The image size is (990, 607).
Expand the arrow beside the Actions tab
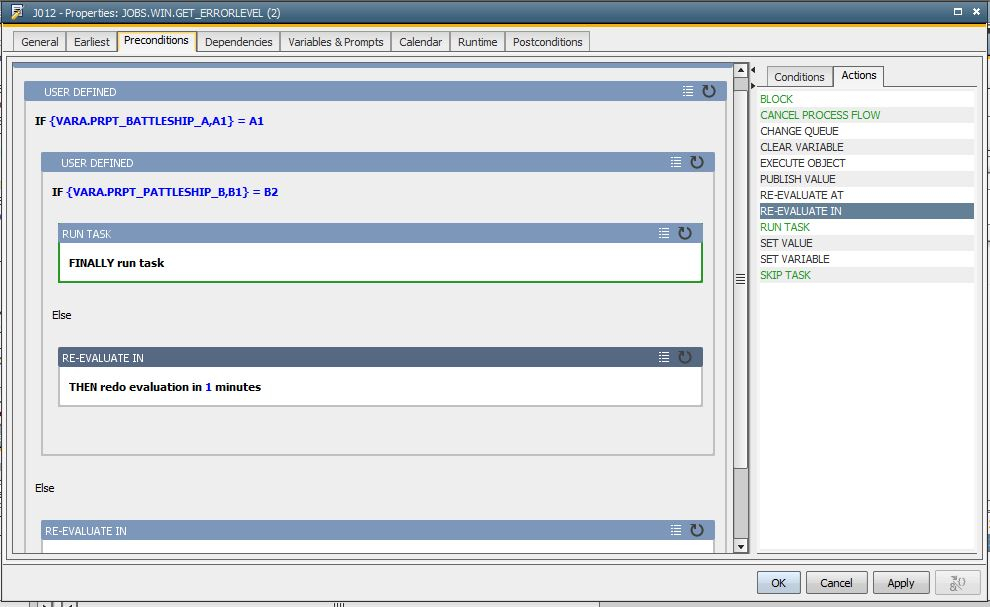coord(753,86)
